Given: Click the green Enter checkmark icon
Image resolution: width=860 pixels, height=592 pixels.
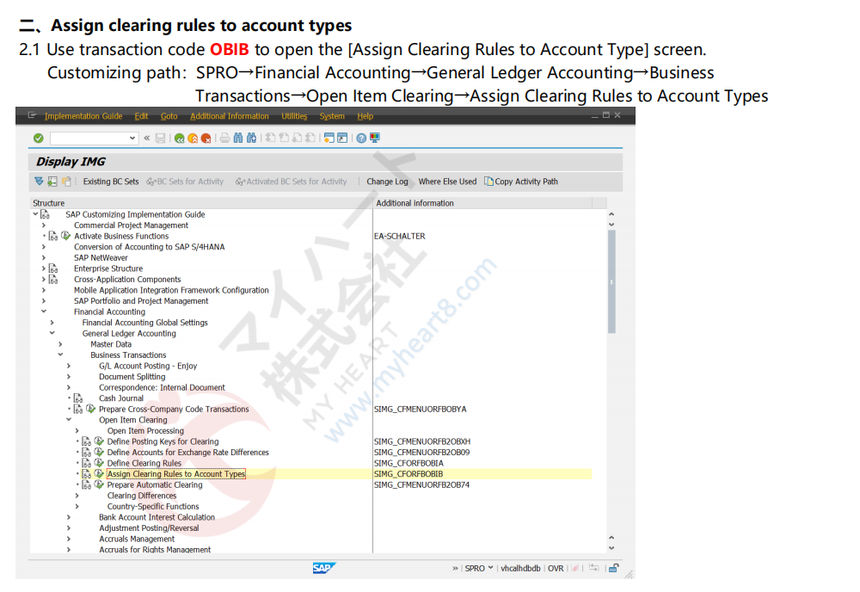Looking at the screenshot, I should click(x=38, y=138).
